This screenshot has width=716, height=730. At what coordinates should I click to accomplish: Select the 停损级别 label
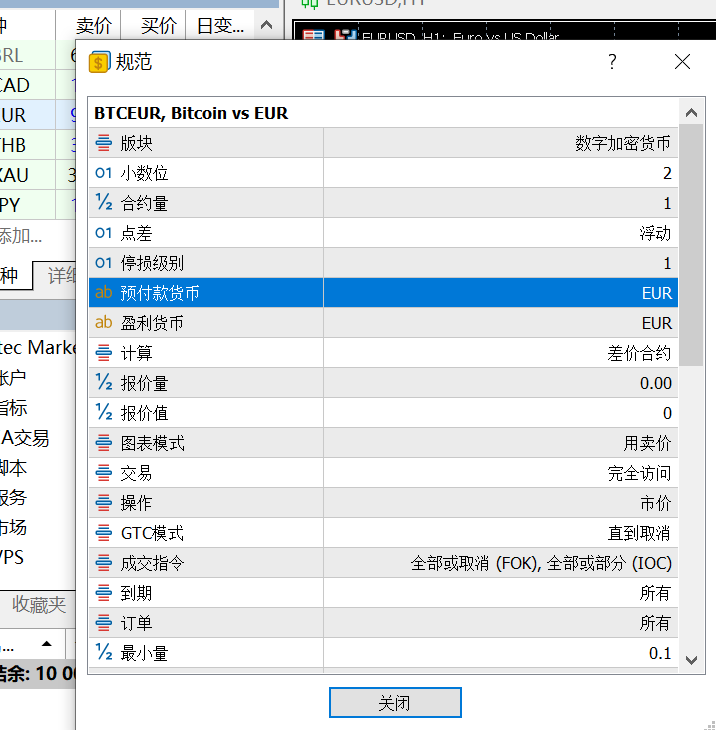152,263
